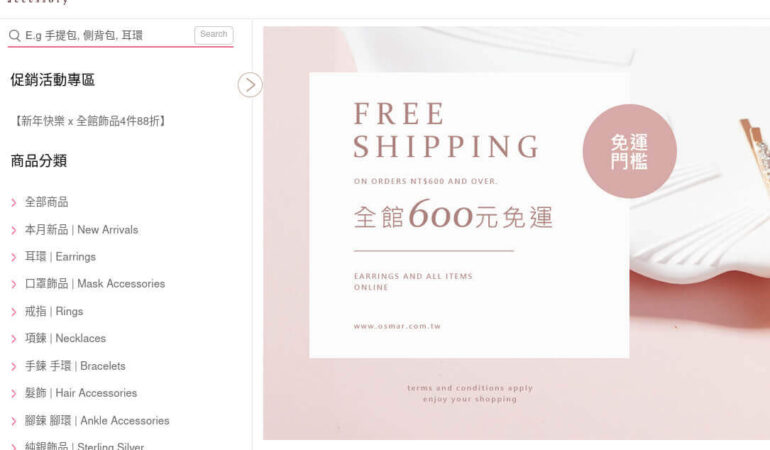Click the chevron beside Necklaces
Screen dimensions: 770x450
click(x=14, y=338)
